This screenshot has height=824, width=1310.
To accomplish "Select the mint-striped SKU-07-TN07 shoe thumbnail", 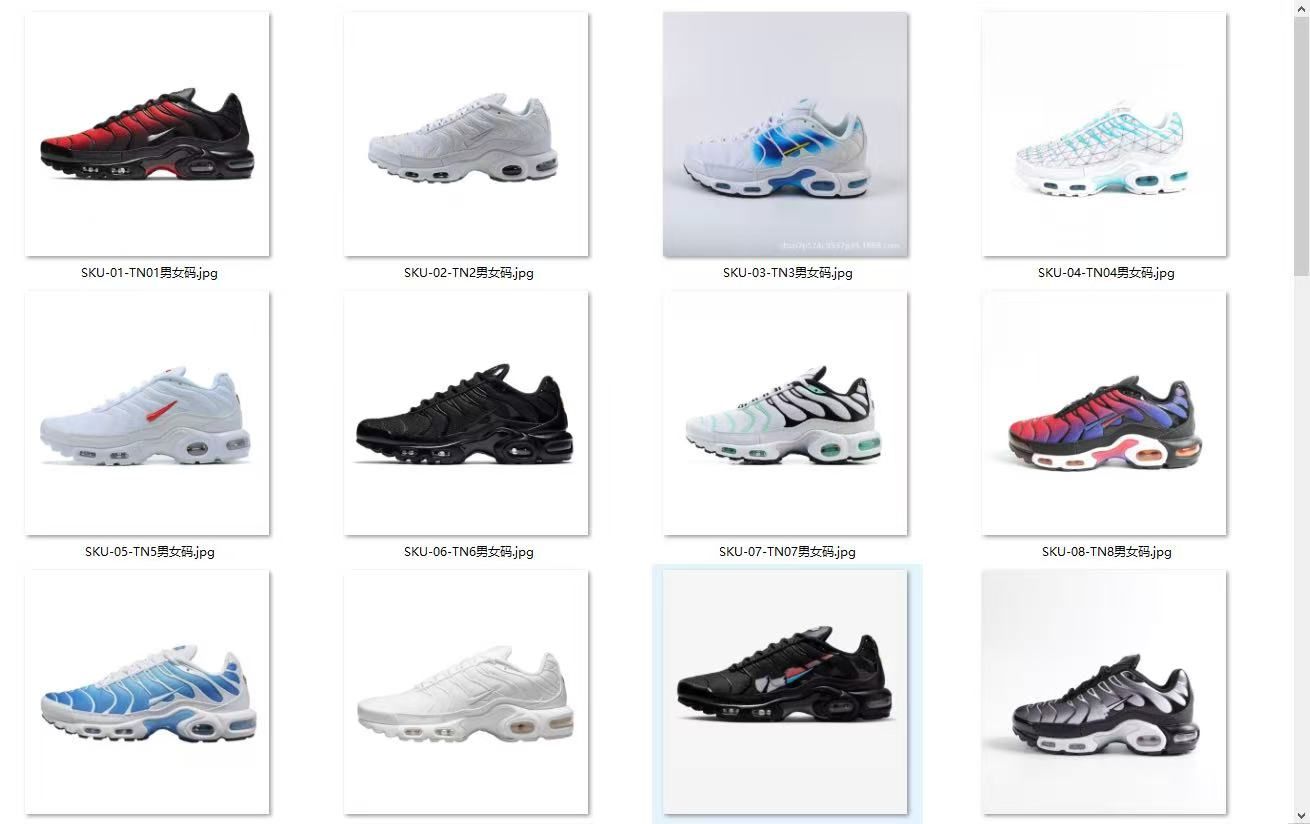I will (785, 413).
